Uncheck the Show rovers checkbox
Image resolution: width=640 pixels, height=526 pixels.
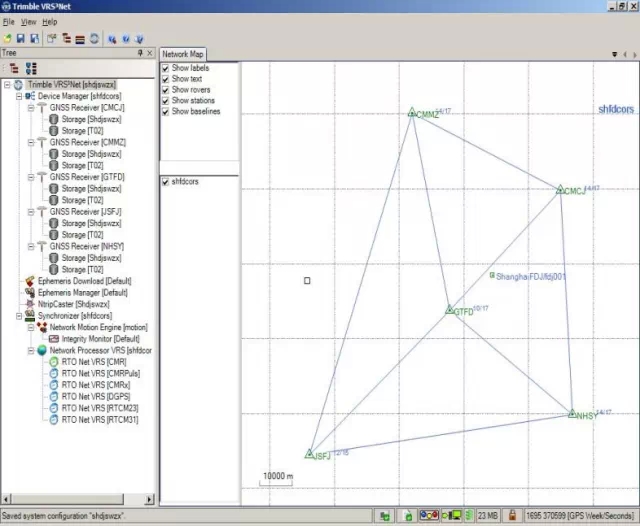click(165, 90)
